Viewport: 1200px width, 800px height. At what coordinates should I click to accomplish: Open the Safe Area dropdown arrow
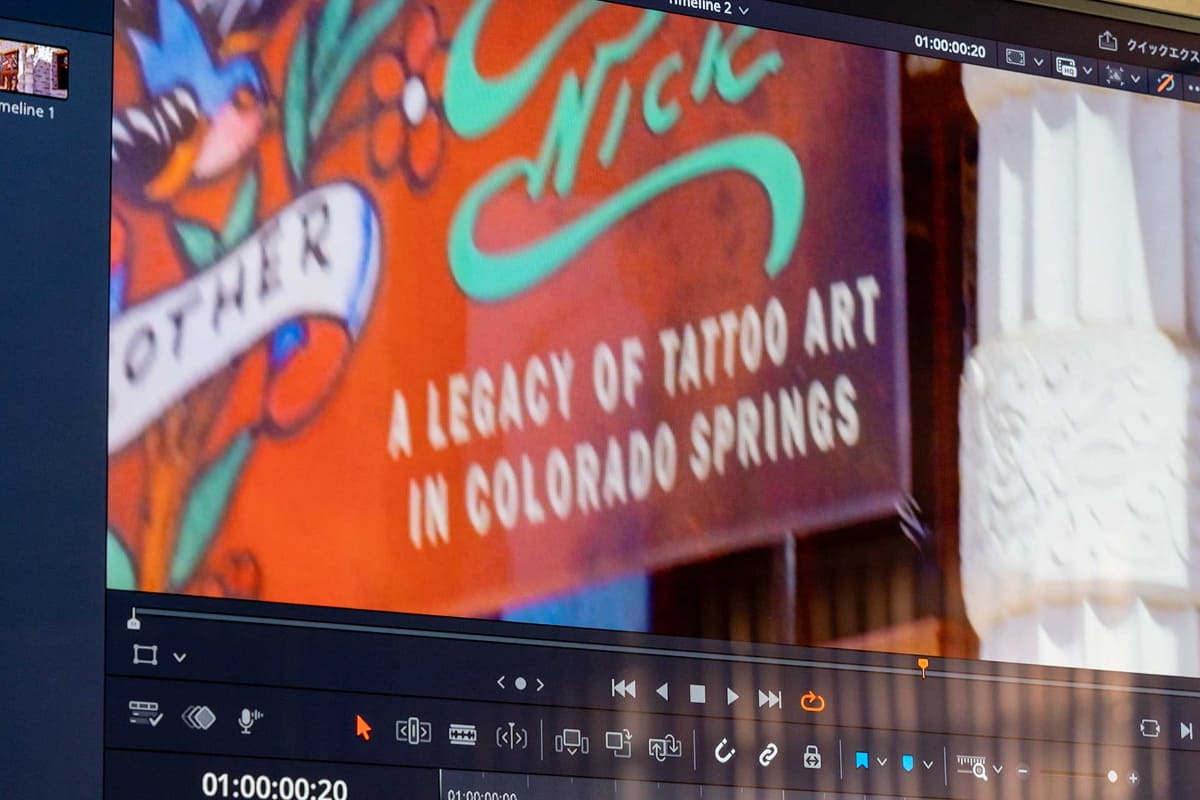click(x=1038, y=62)
